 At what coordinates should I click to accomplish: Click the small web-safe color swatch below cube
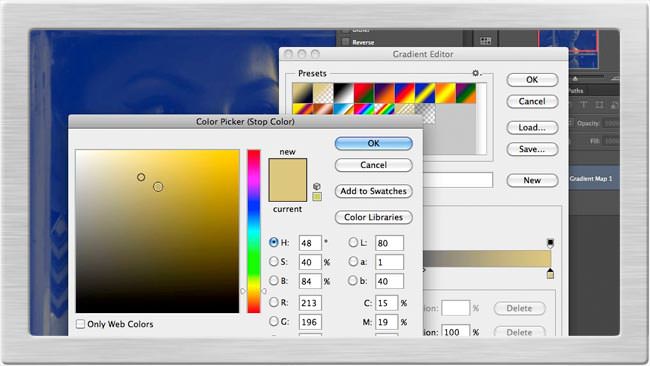point(317,196)
